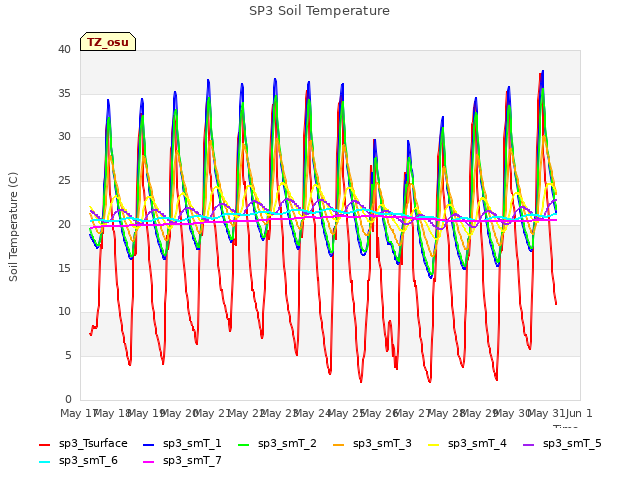Viewport: 640px width, 480px height.
Task: Click the blue sp3_smT_1 legend swatch
Action: 149,444
